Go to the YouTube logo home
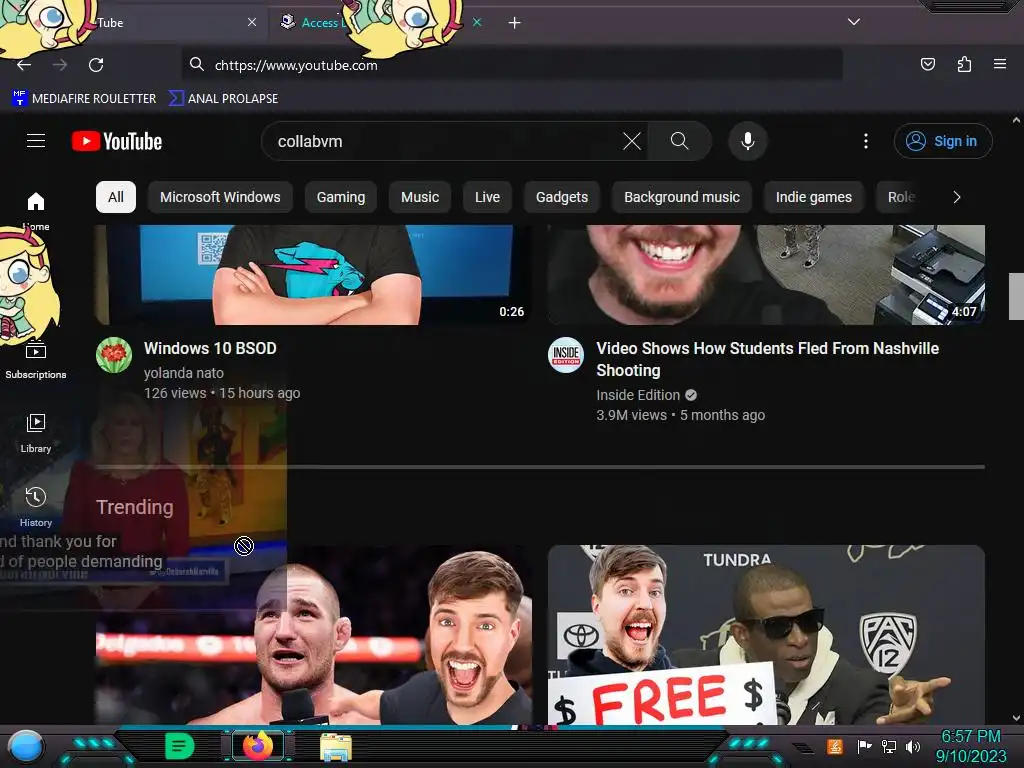Screen dimensions: 1024x768 [x=117, y=141]
